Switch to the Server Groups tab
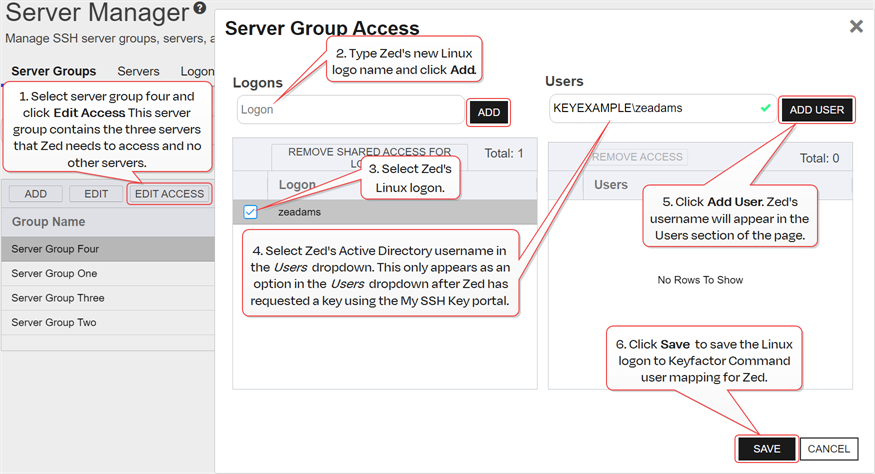Viewport: 875px width, 474px height. [53, 71]
